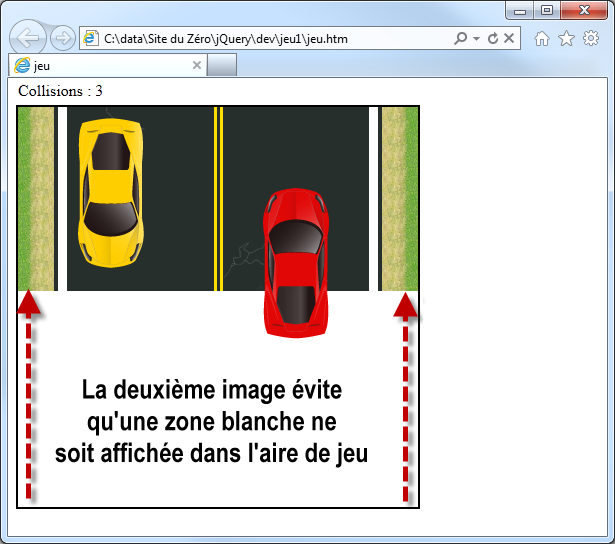Open Favorites star icon

(x=566, y=38)
